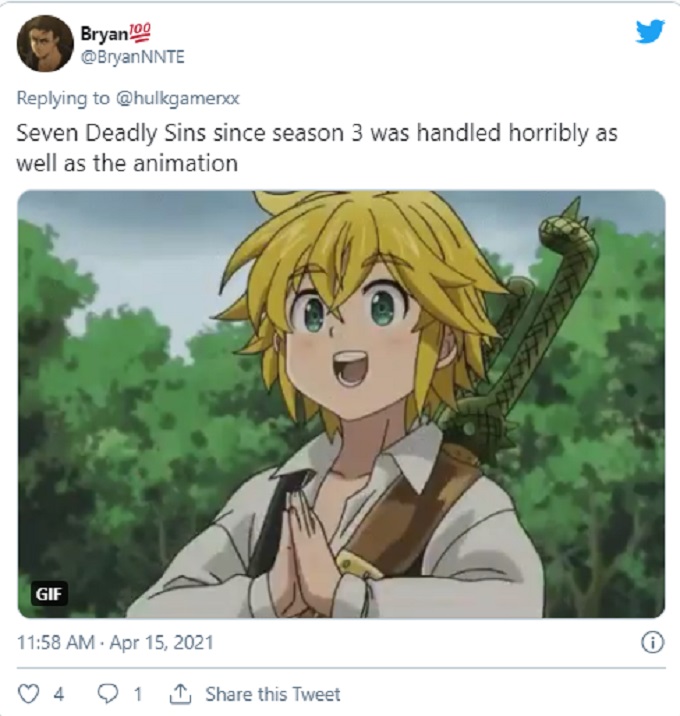Click the like count number 4
Screen dimensions: 680x716
(x=58, y=695)
